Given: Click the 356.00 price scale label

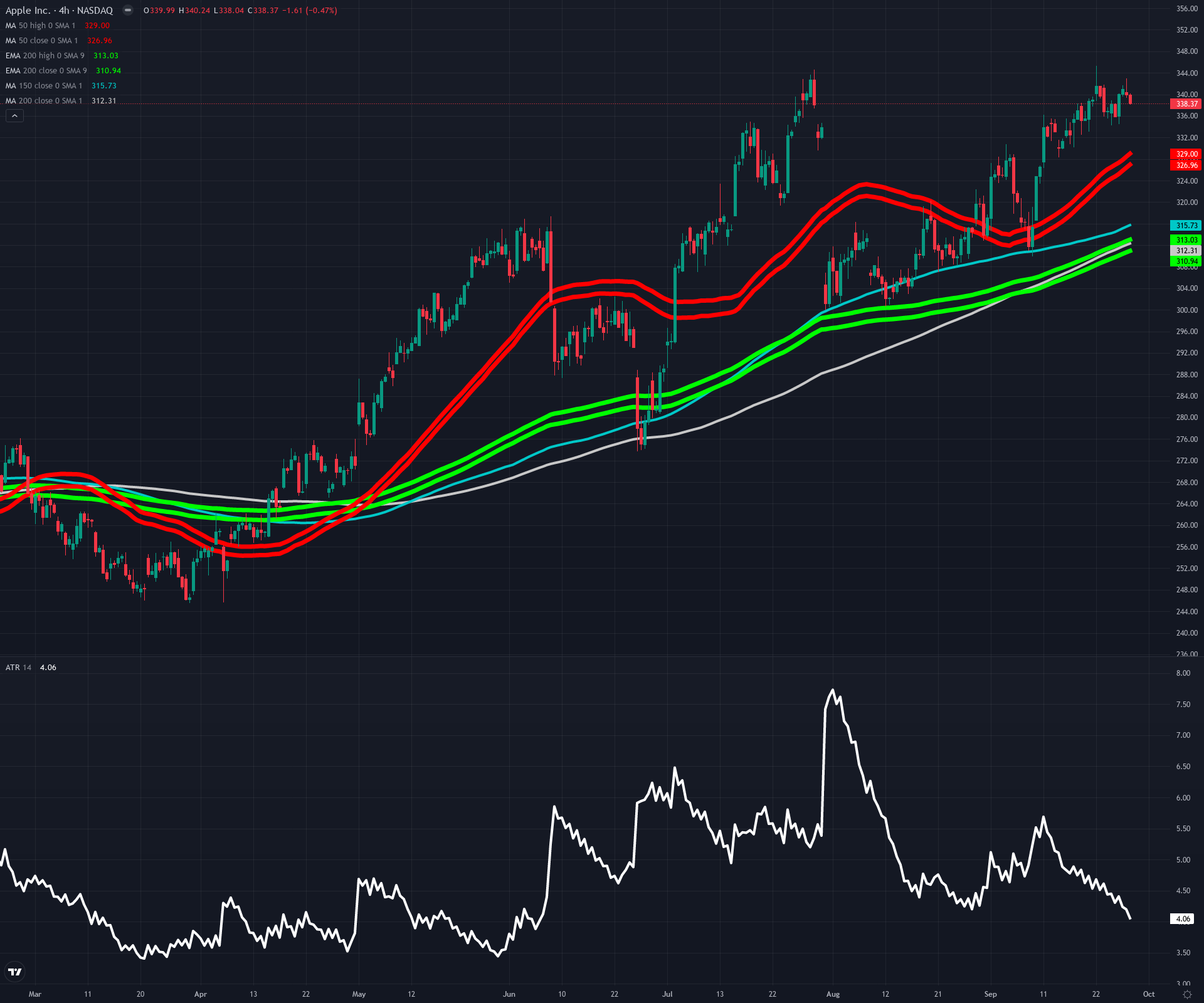Looking at the screenshot, I should (1186, 9).
